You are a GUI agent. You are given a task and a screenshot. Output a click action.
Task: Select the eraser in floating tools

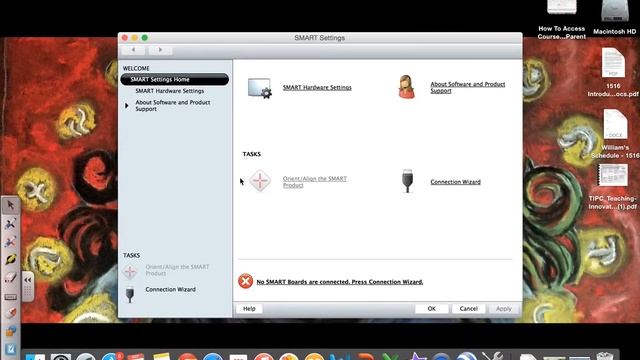click(x=10, y=278)
